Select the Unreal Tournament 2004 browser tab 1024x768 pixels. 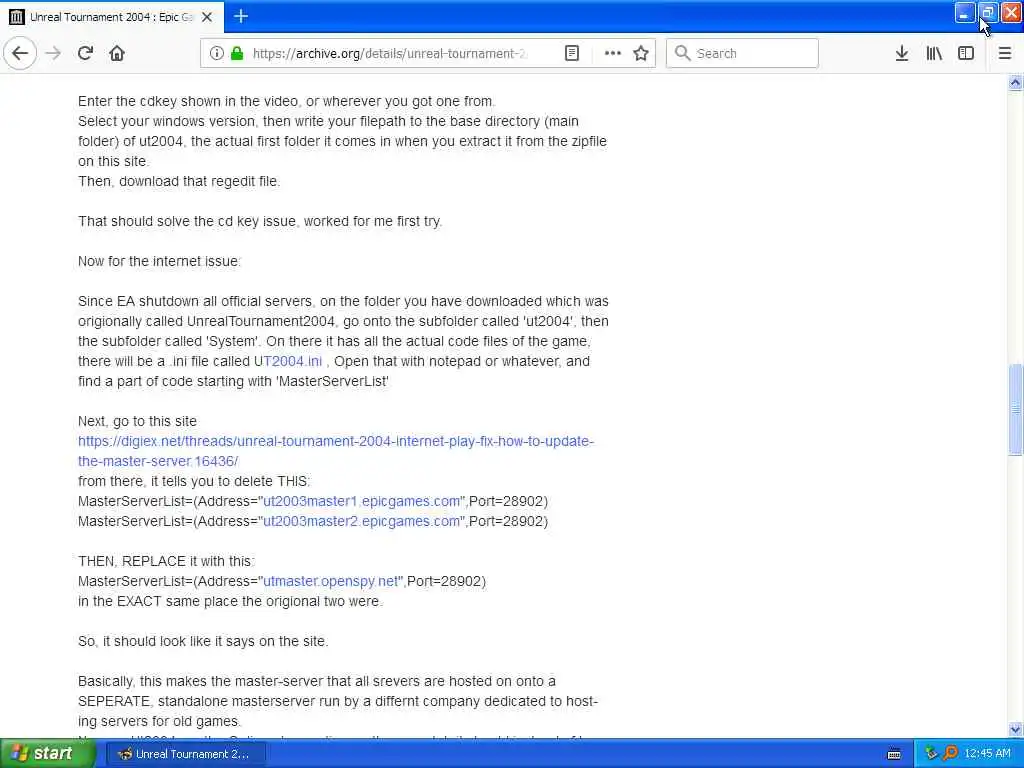[x=112, y=17]
